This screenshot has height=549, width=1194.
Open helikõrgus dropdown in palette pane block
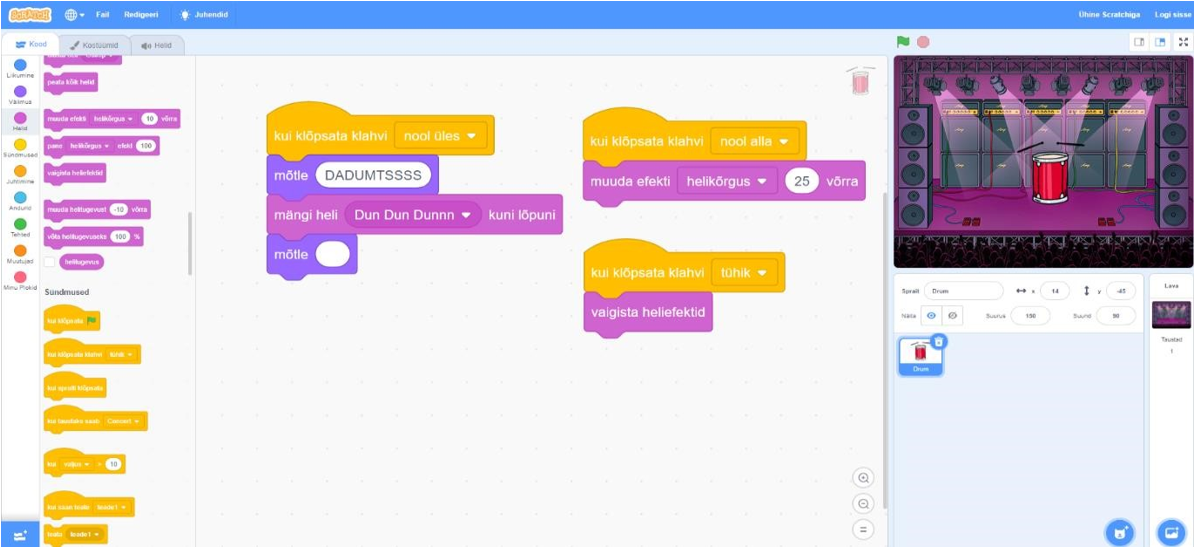88,145
